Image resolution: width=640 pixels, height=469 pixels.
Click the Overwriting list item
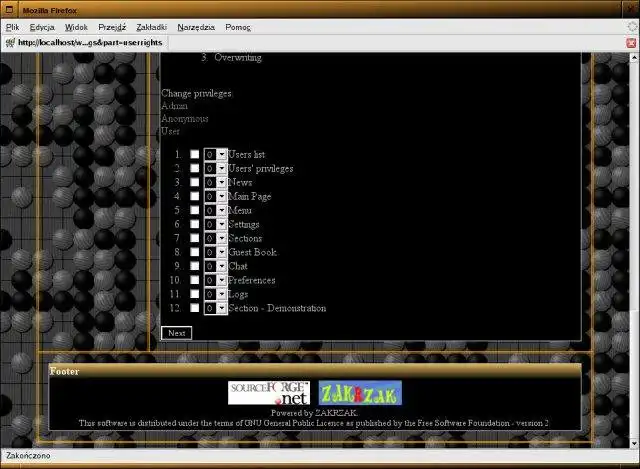[x=238, y=58]
